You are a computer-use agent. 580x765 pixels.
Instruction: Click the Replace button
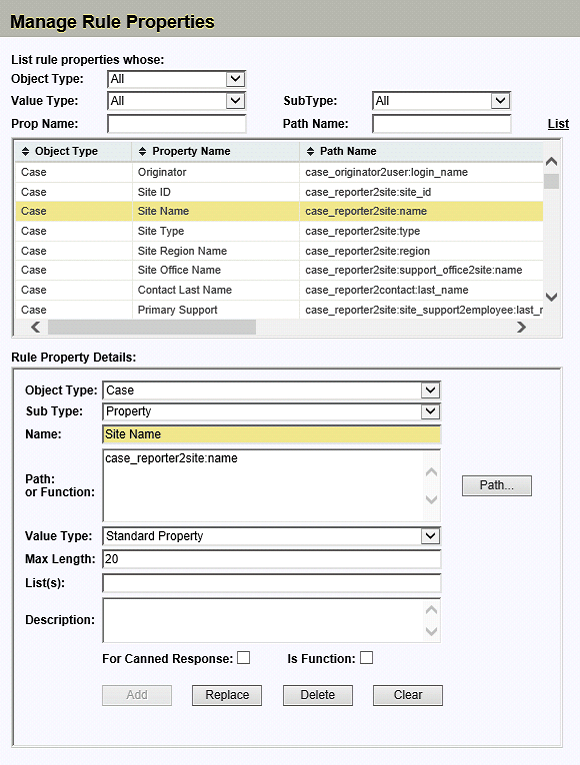227,695
